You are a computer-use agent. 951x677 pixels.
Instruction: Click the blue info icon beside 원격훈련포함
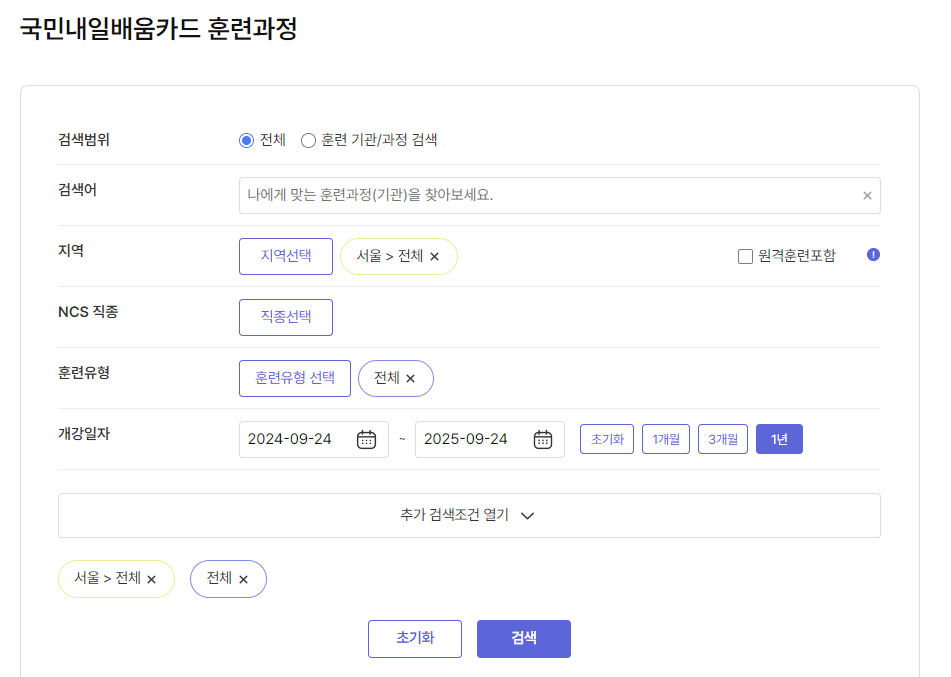click(872, 256)
